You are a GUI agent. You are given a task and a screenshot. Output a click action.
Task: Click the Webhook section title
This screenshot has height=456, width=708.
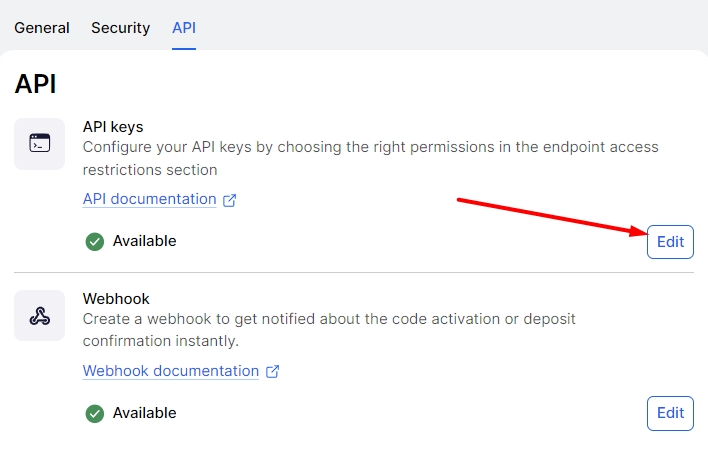pos(116,299)
